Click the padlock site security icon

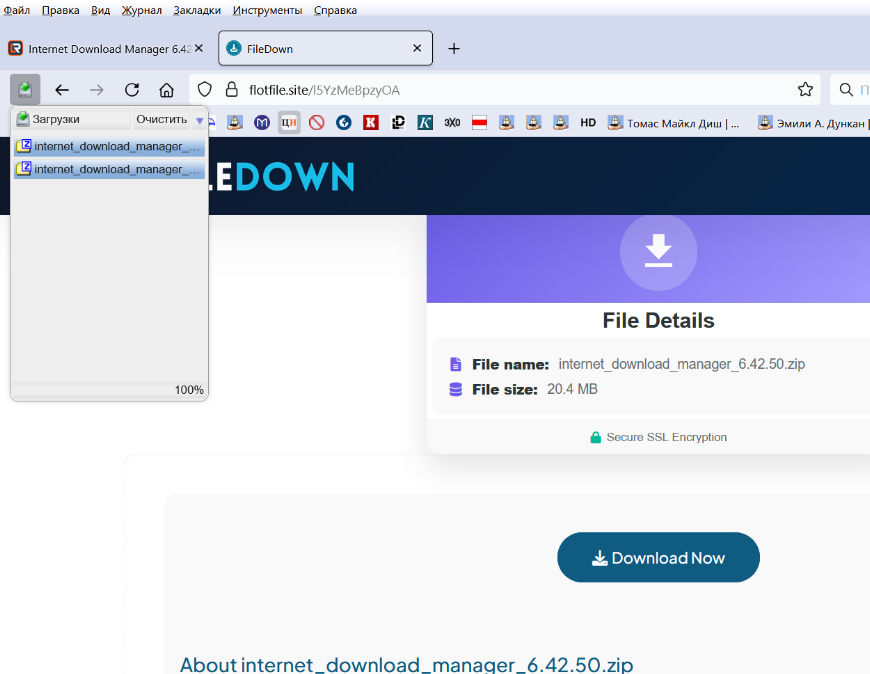231,89
